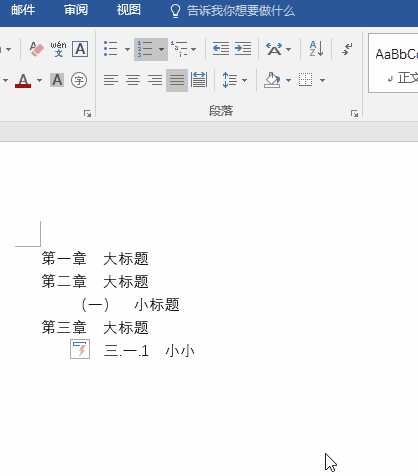Switch to the 视图 ribbon tab
418x476 pixels.
click(129, 10)
